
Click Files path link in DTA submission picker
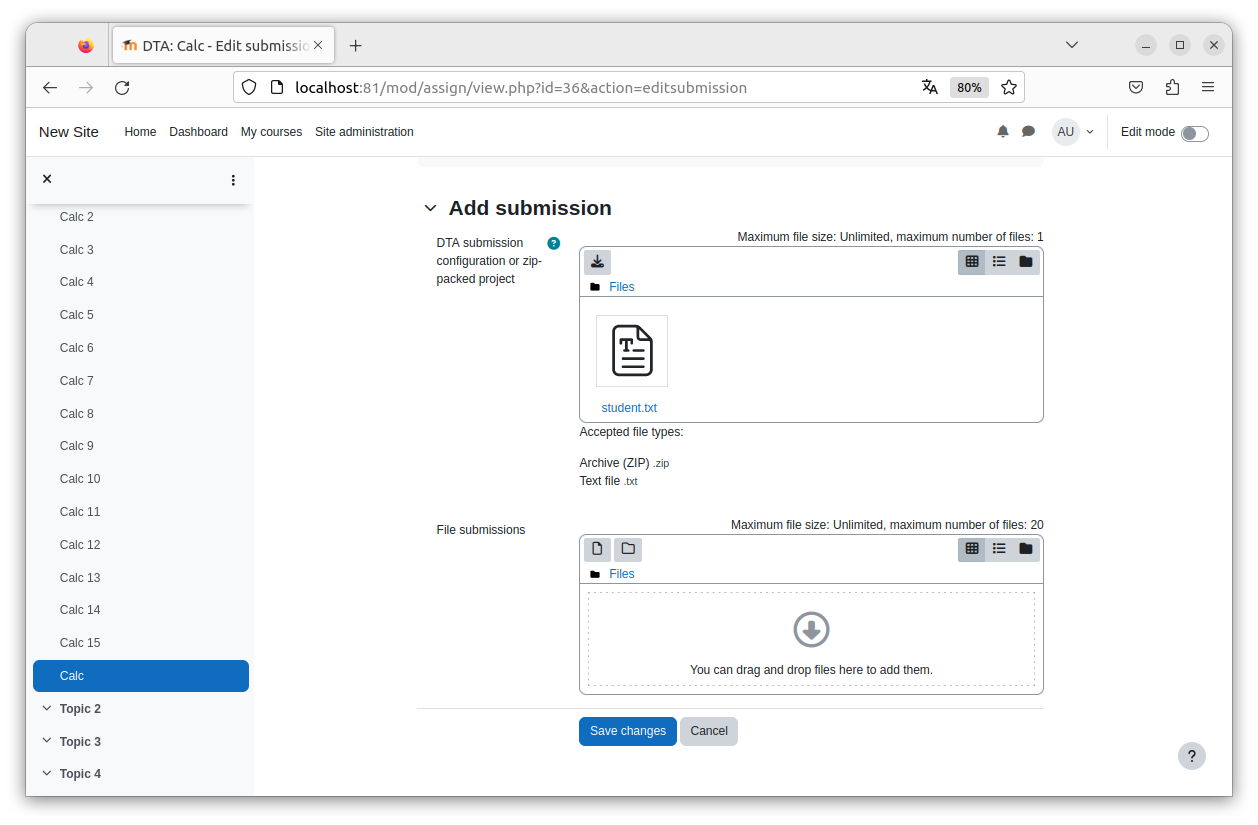click(x=622, y=287)
